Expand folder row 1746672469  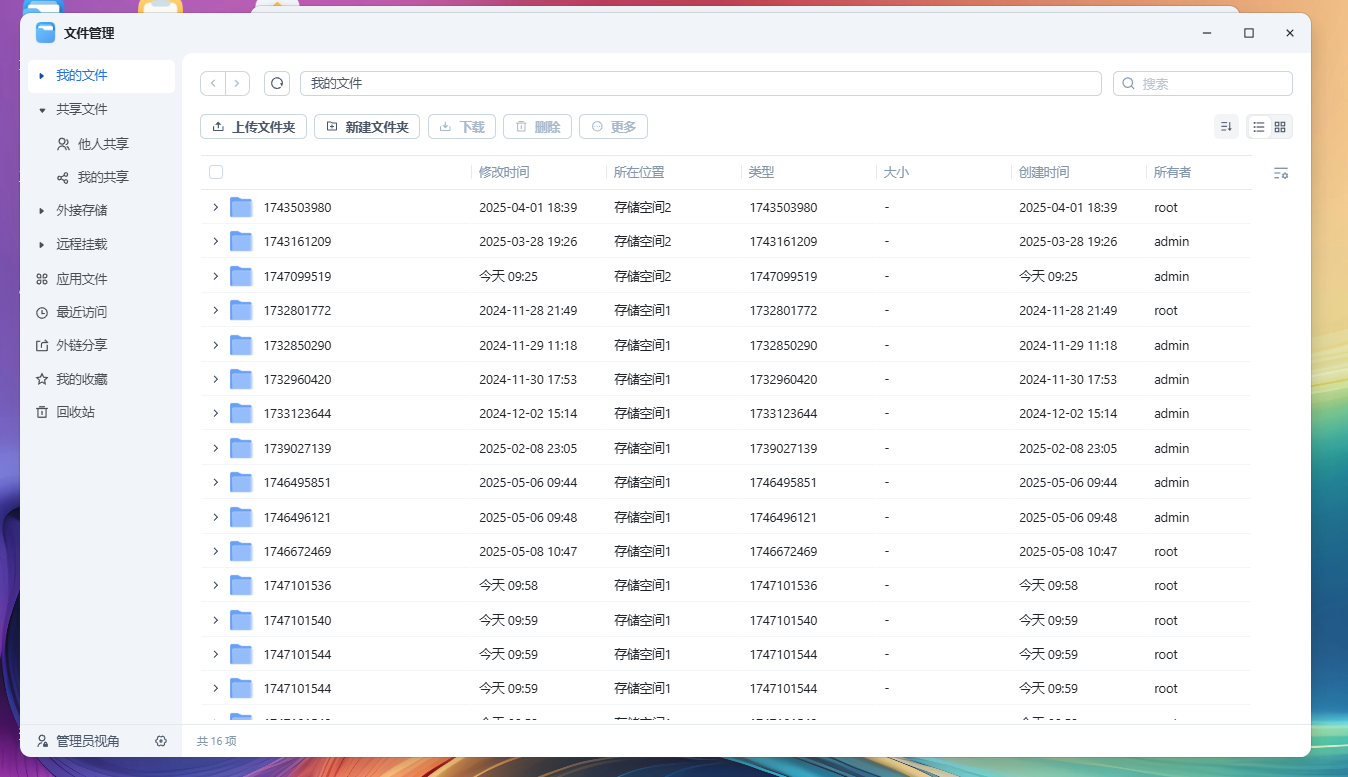(215, 551)
